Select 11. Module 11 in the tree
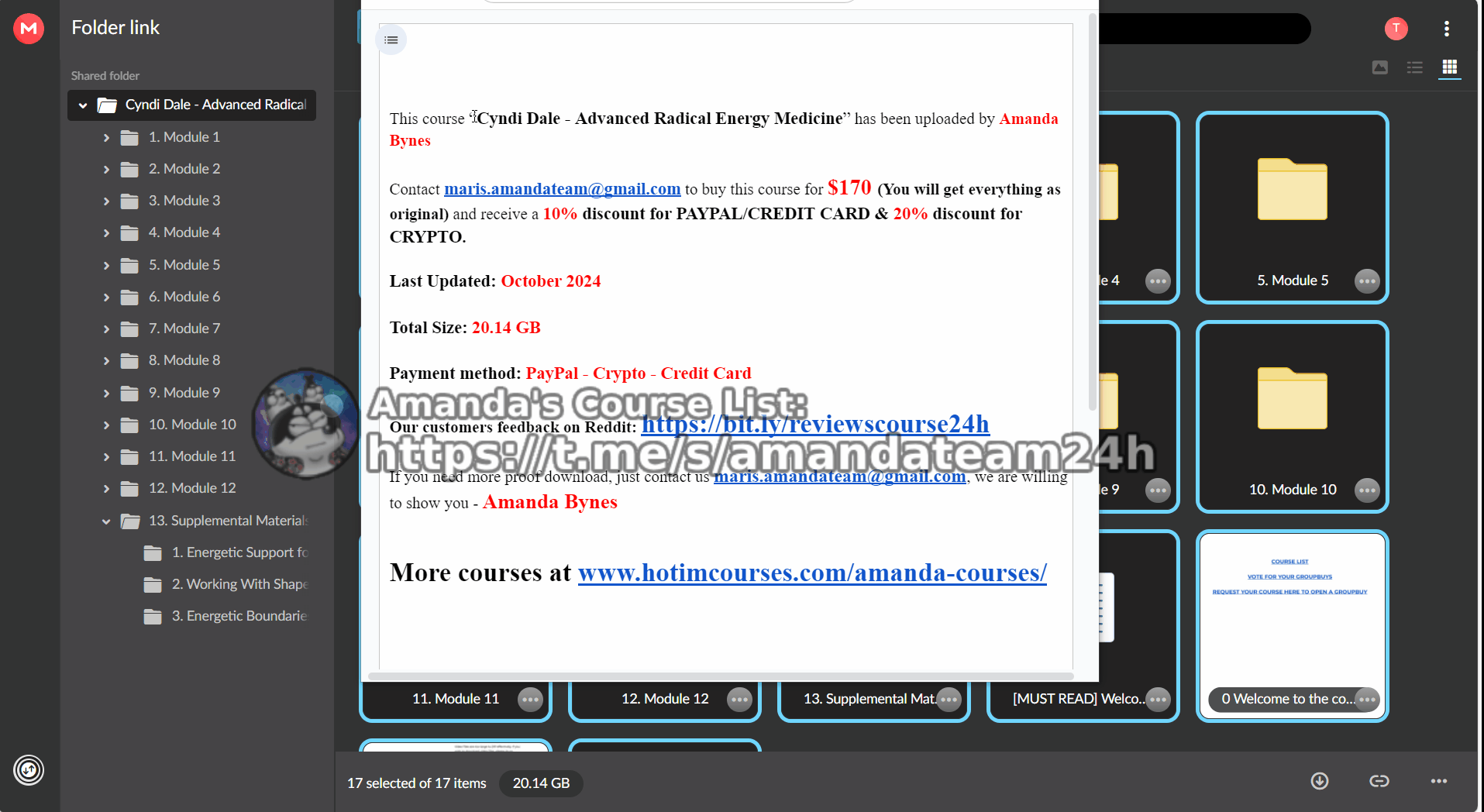 (192, 456)
